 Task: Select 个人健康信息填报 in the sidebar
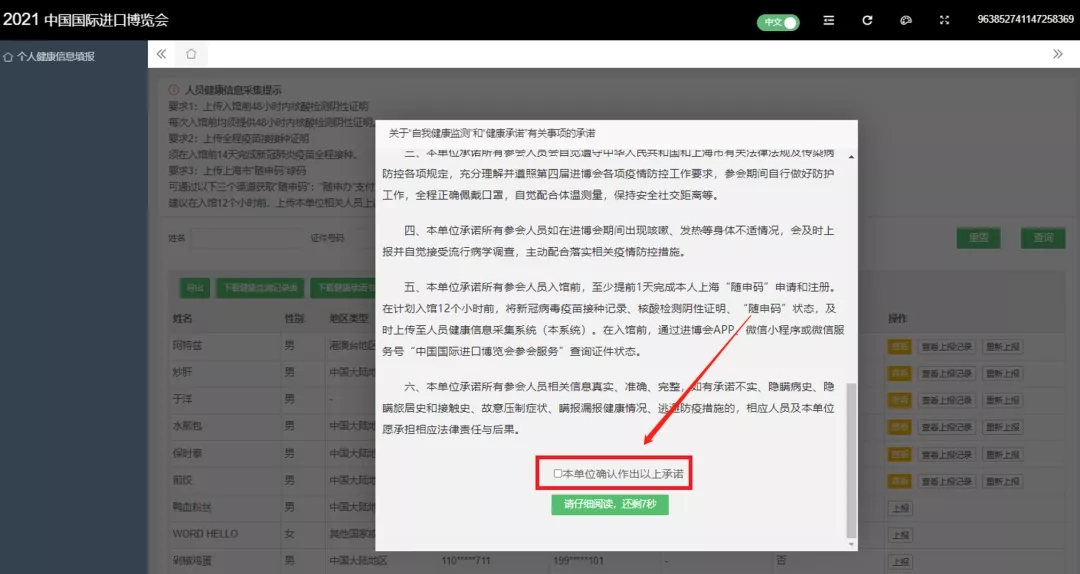click(x=55, y=57)
